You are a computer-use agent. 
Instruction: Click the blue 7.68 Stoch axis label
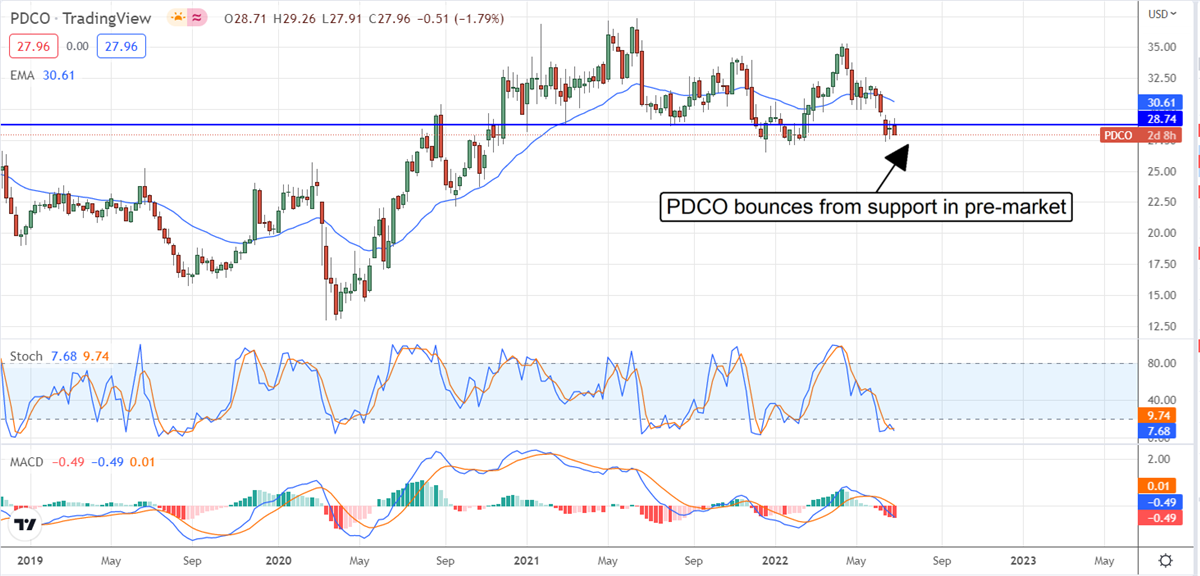[1160, 431]
